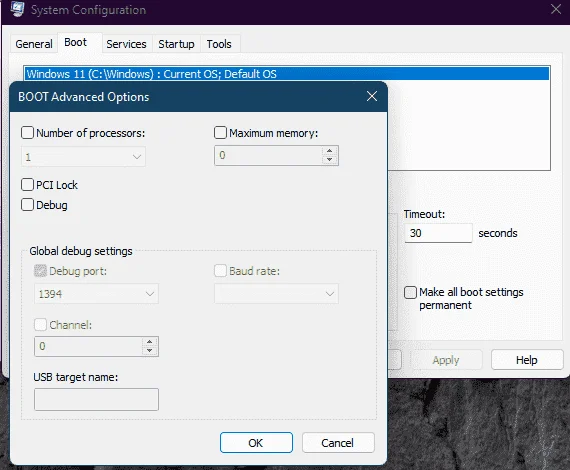Switch to the Services tab
Screen dimensions: 570x470
[126, 44]
